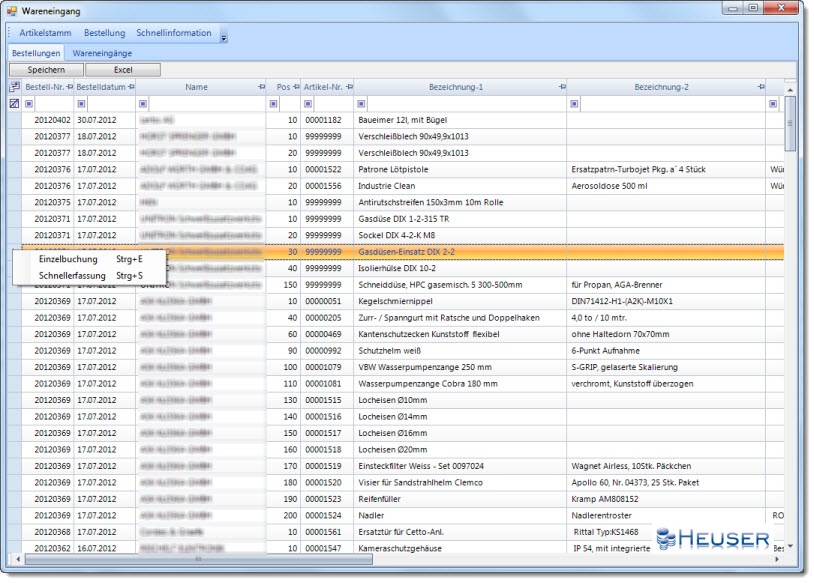Viewport: 814px width, 583px height.
Task: Click the pin icon in Bezeichnung-1 column header
Action: (561, 87)
